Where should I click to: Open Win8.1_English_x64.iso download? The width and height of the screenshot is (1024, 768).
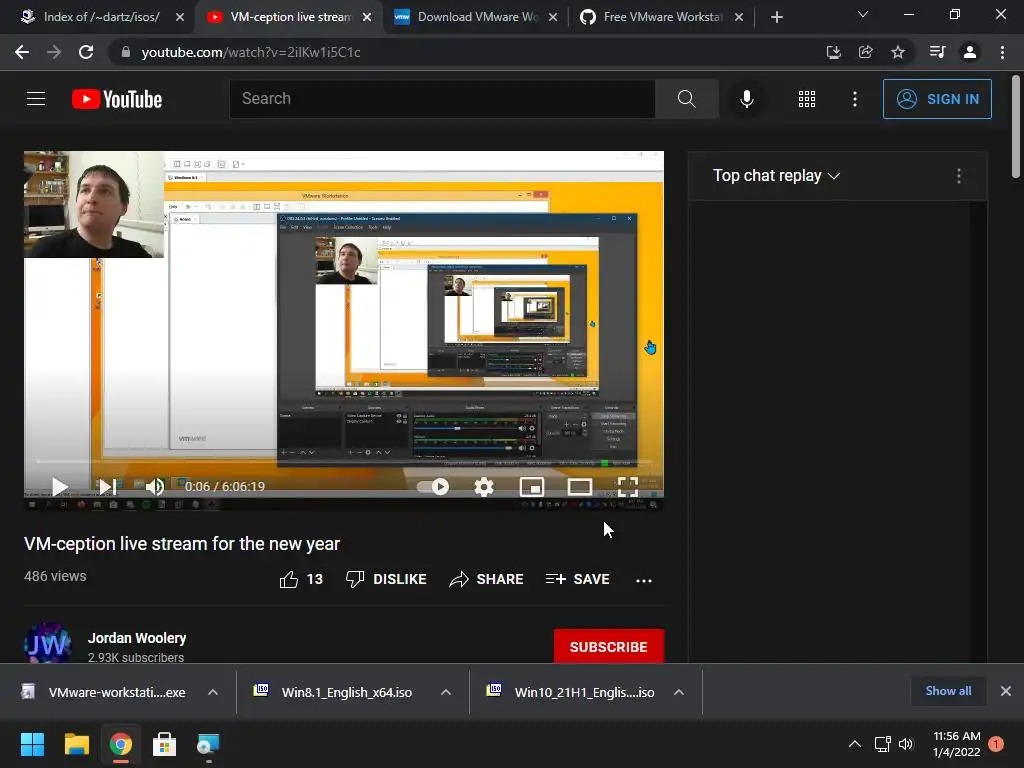pyautogui.click(x=334, y=692)
